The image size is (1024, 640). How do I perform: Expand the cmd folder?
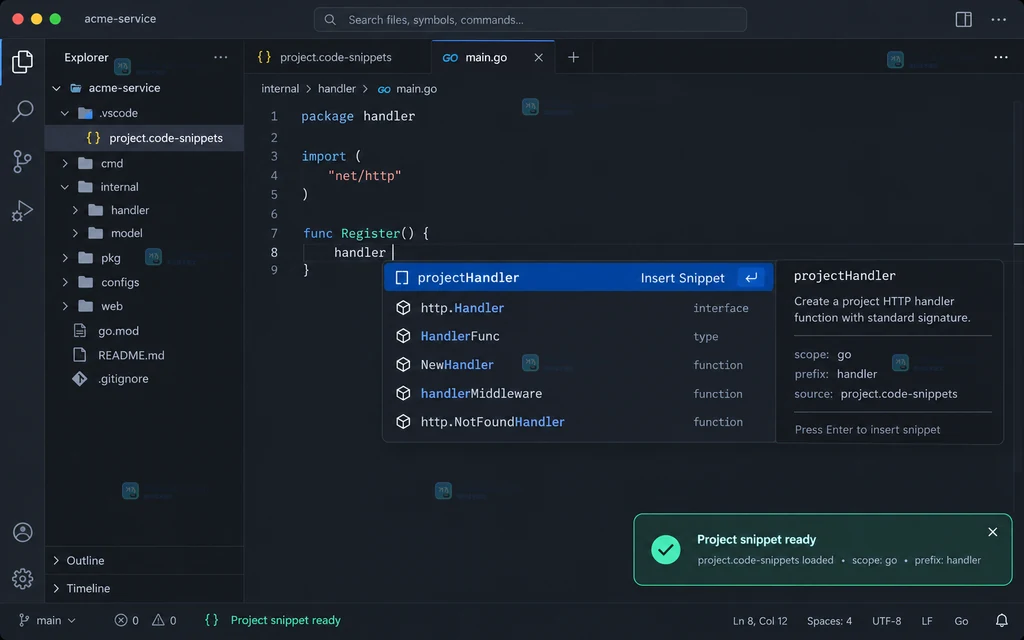(x=65, y=163)
